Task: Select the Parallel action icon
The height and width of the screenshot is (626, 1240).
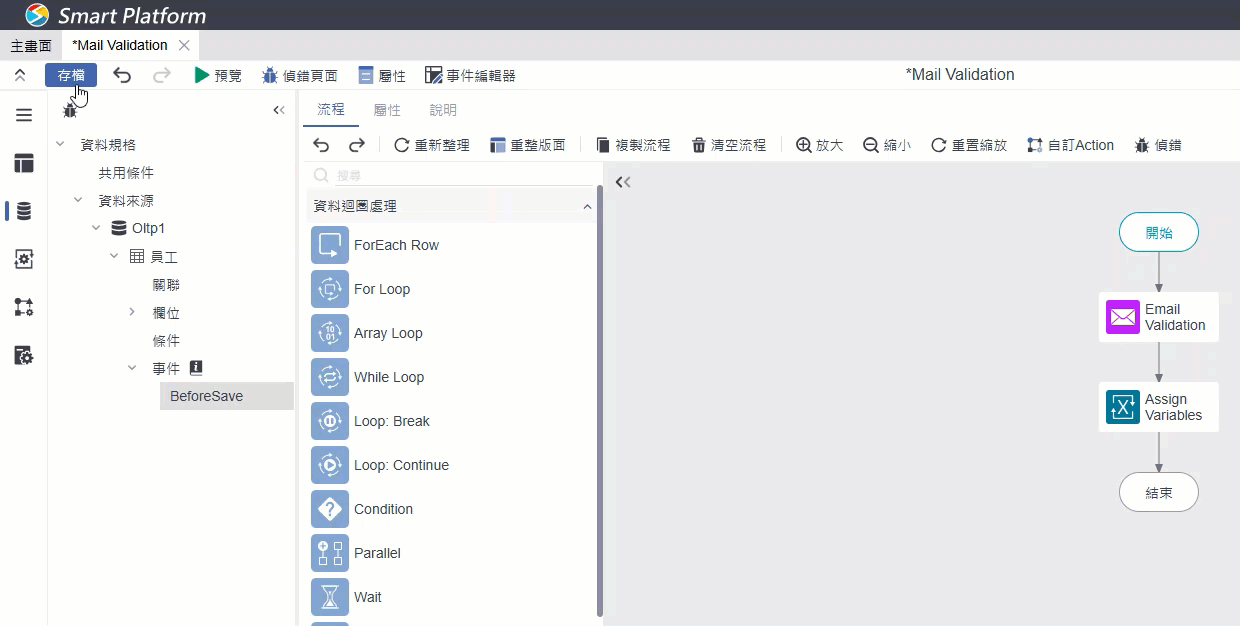Action: click(330, 553)
